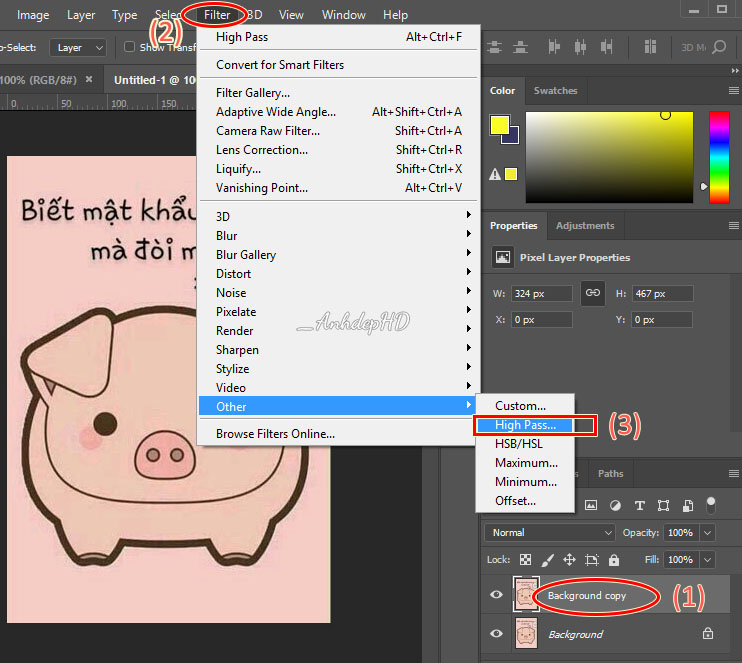Click the dark blue background color swatch
742x663 pixels.
[513, 137]
